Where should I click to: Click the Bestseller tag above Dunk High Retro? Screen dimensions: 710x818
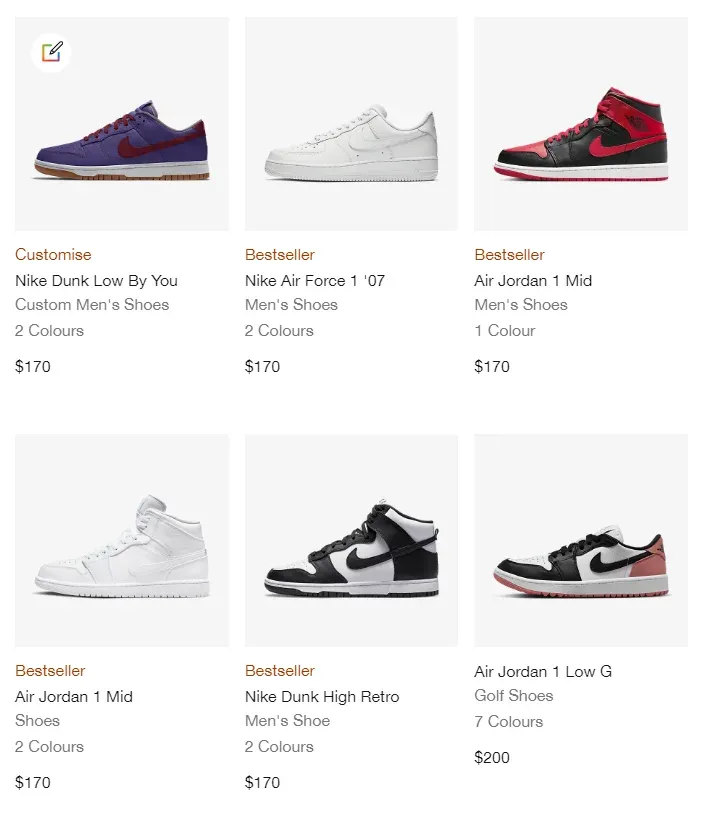[279, 671]
